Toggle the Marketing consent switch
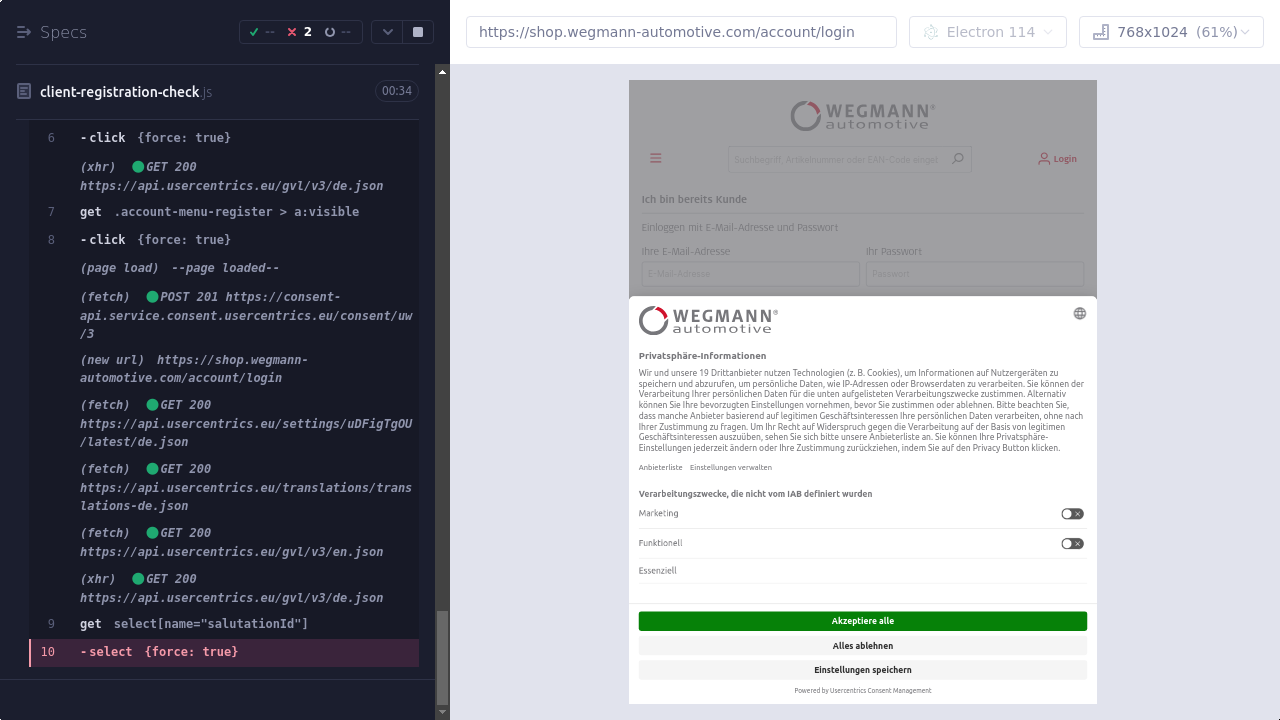1280x720 pixels. pyautogui.click(x=1072, y=514)
